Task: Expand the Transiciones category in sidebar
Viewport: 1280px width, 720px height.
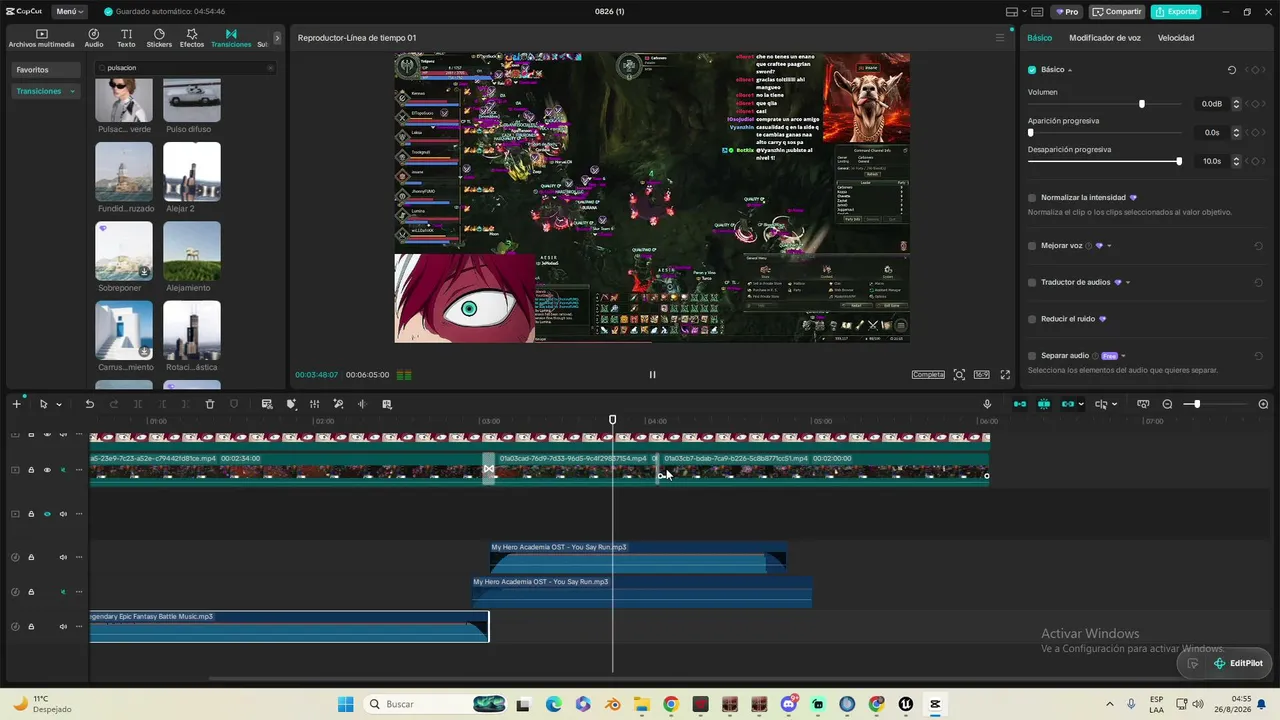Action: (x=72, y=91)
